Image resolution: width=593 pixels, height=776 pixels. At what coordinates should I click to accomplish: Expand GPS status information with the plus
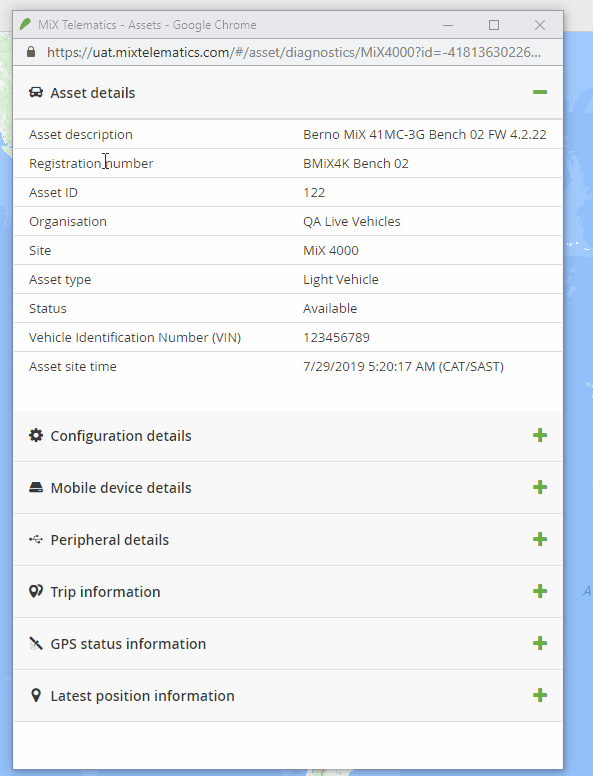(x=540, y=643)
